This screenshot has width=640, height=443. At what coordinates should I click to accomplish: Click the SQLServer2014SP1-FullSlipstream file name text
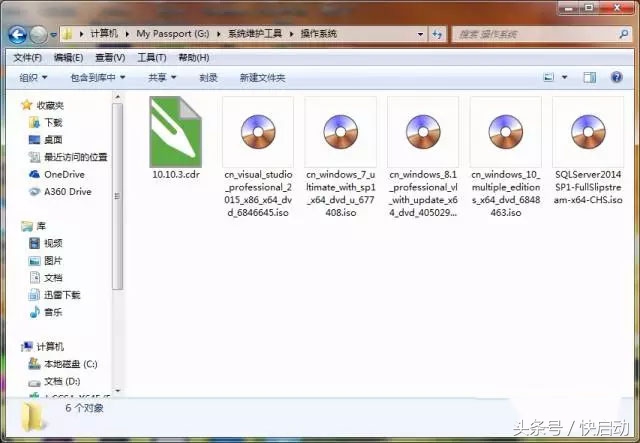tap(588, 187)
